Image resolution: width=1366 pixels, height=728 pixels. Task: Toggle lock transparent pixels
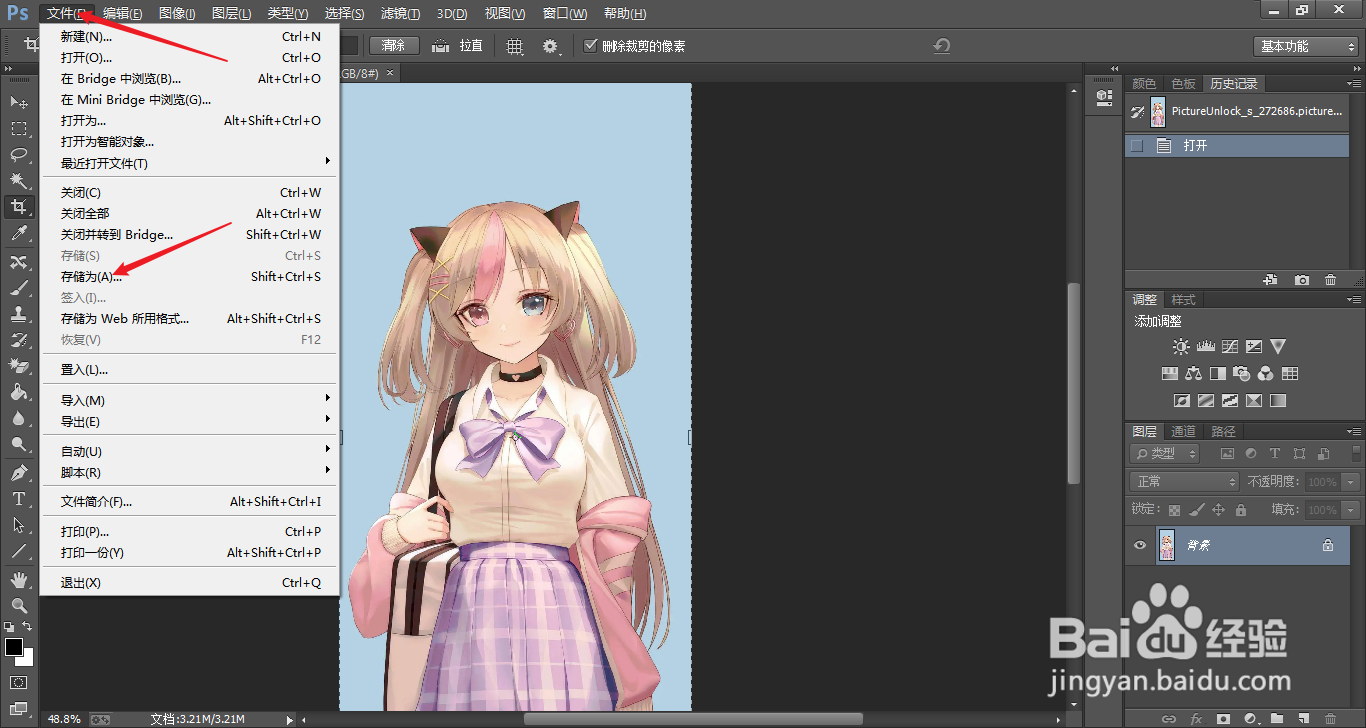tap(1175, 510)
